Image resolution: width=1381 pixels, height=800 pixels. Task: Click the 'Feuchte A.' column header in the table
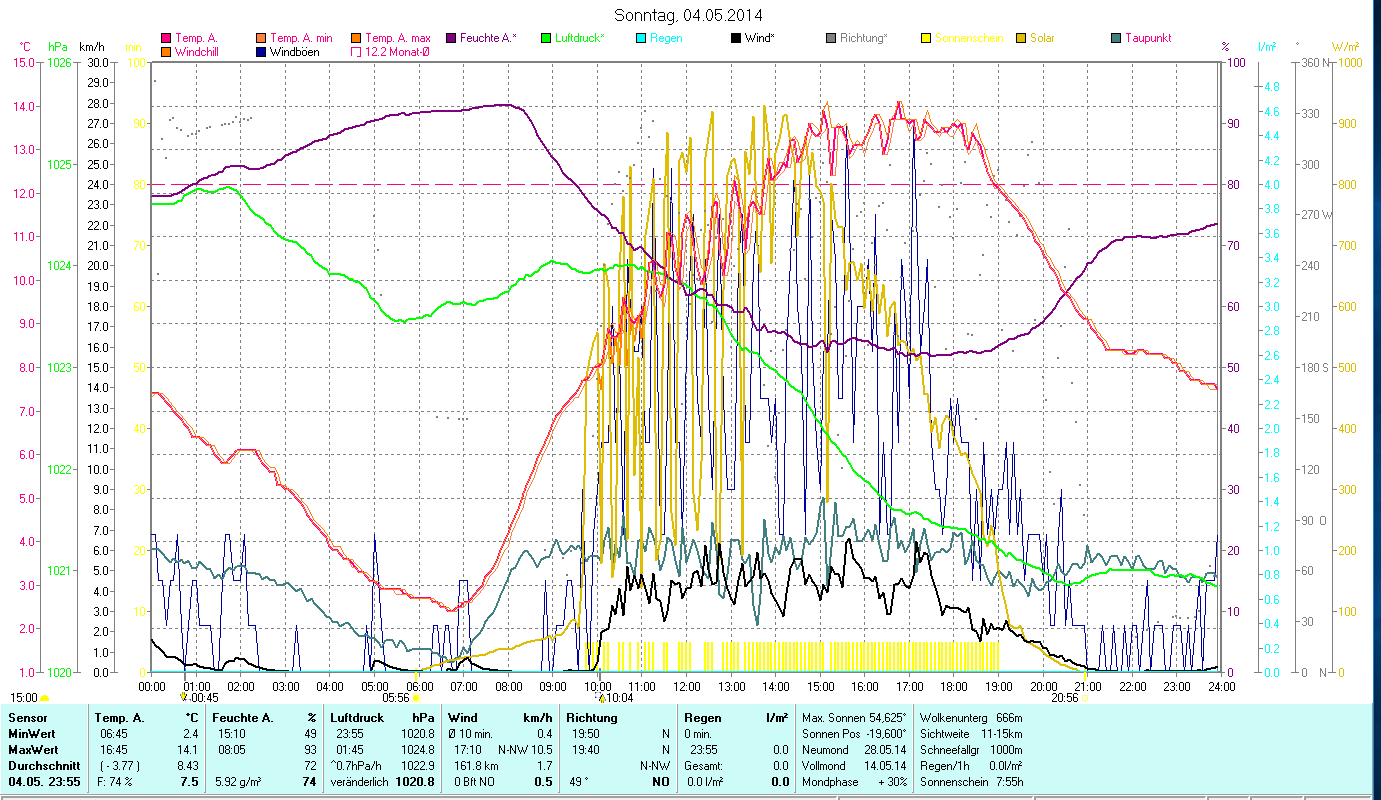(243, 718)
